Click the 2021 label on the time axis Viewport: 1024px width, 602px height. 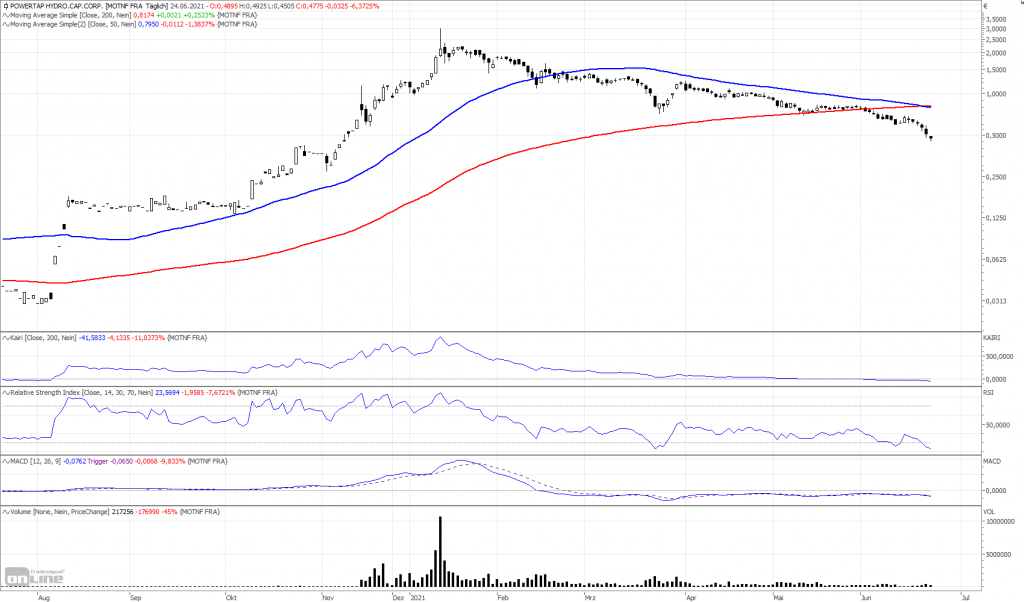click(x=417, y=597)
